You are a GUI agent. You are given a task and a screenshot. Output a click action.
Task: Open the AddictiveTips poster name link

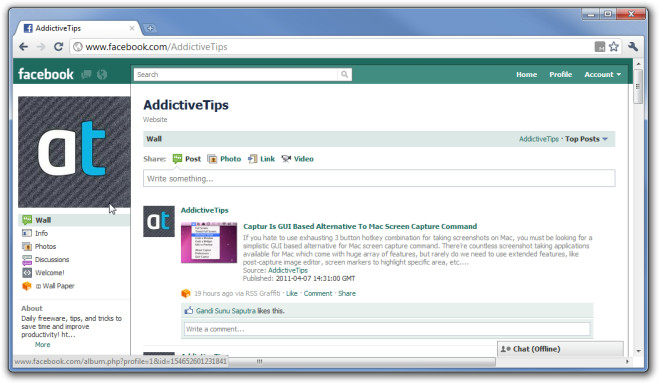(x=205, y=210)
